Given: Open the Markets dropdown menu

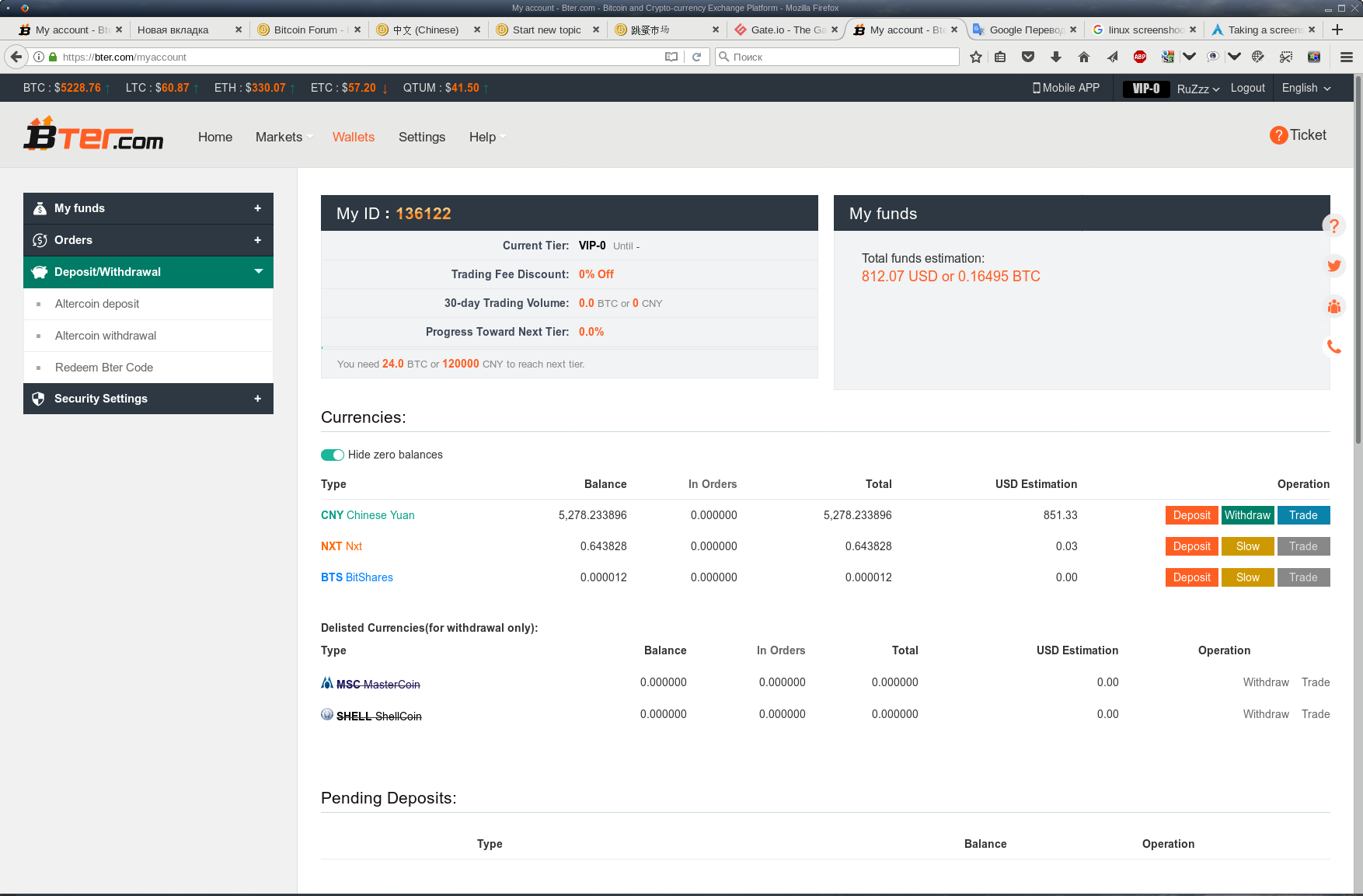Looking at the screenshot, I should coord(284,137).
